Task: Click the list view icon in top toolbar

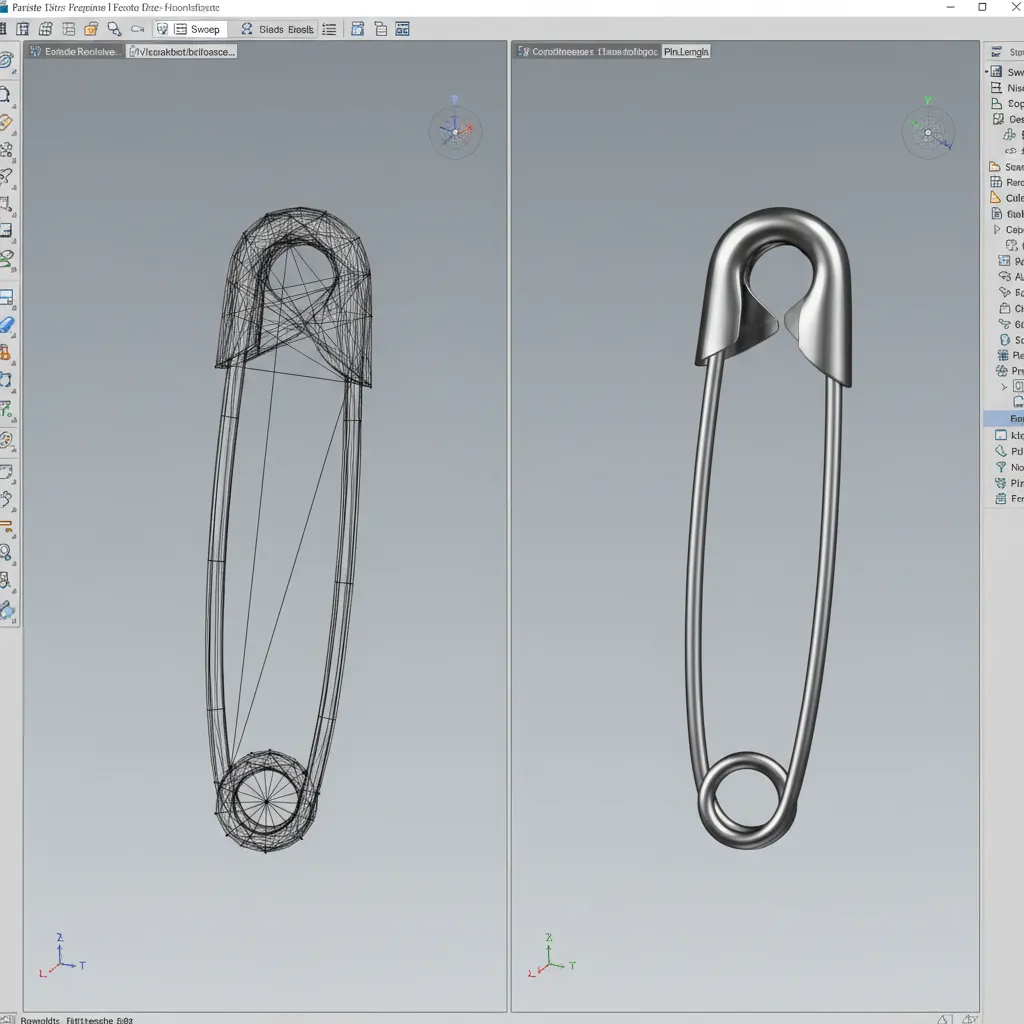Action: pyautogui.click(x=330, y=29)
